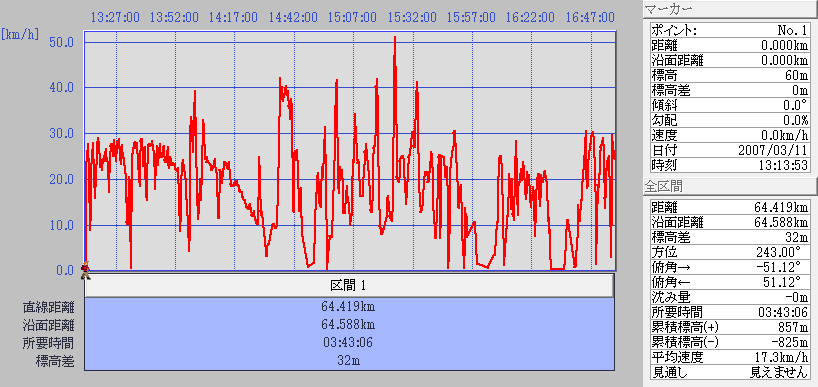This screenshot has height=387, width=818.
Task: Click the 傾斜 0.0° row
Action: click(730, 105)
